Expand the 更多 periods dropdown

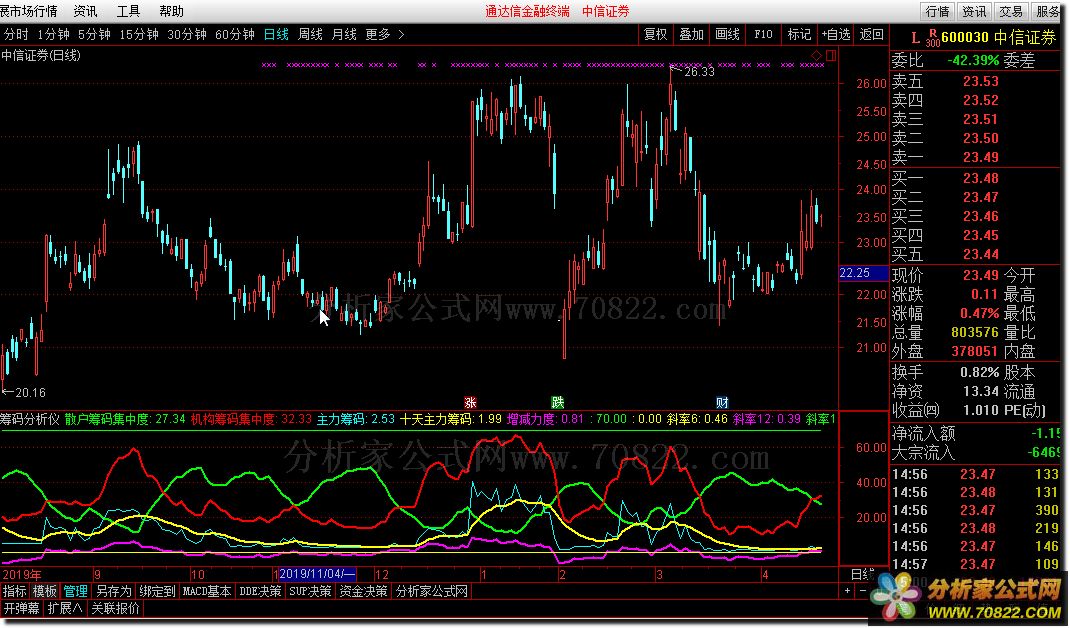click(x=385, y=34)
